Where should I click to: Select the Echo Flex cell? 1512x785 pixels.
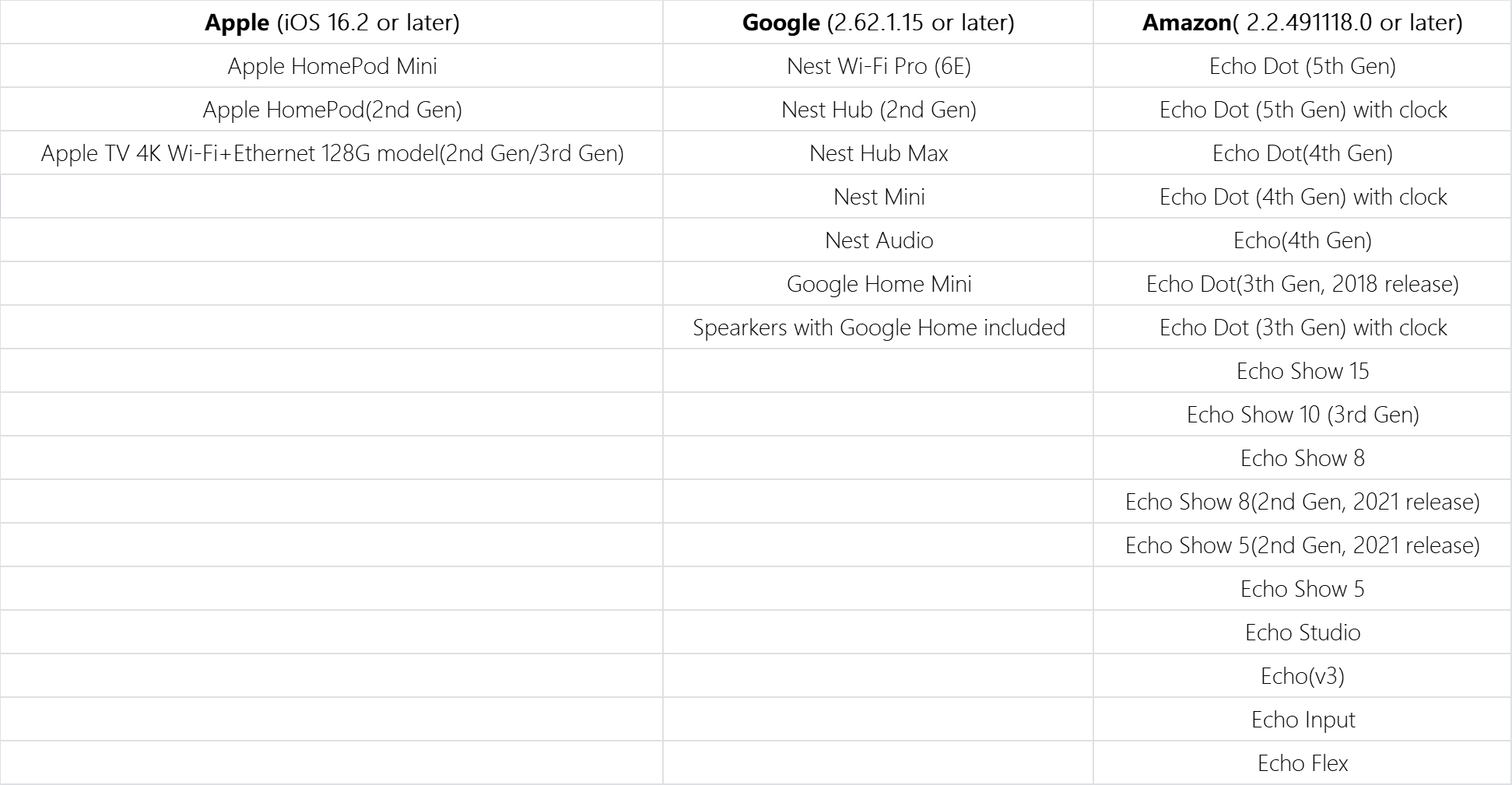coord(1303,763)
